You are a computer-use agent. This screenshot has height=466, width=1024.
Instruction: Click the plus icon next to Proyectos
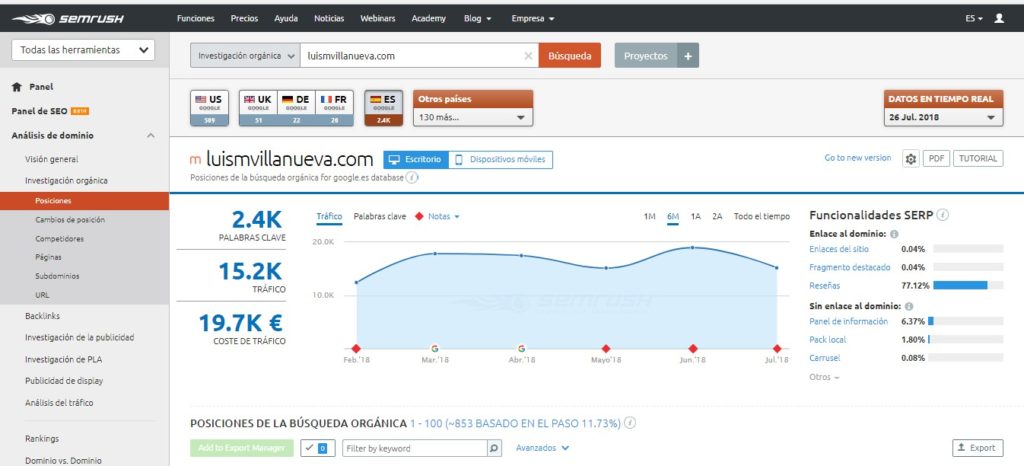coord(687,56)
